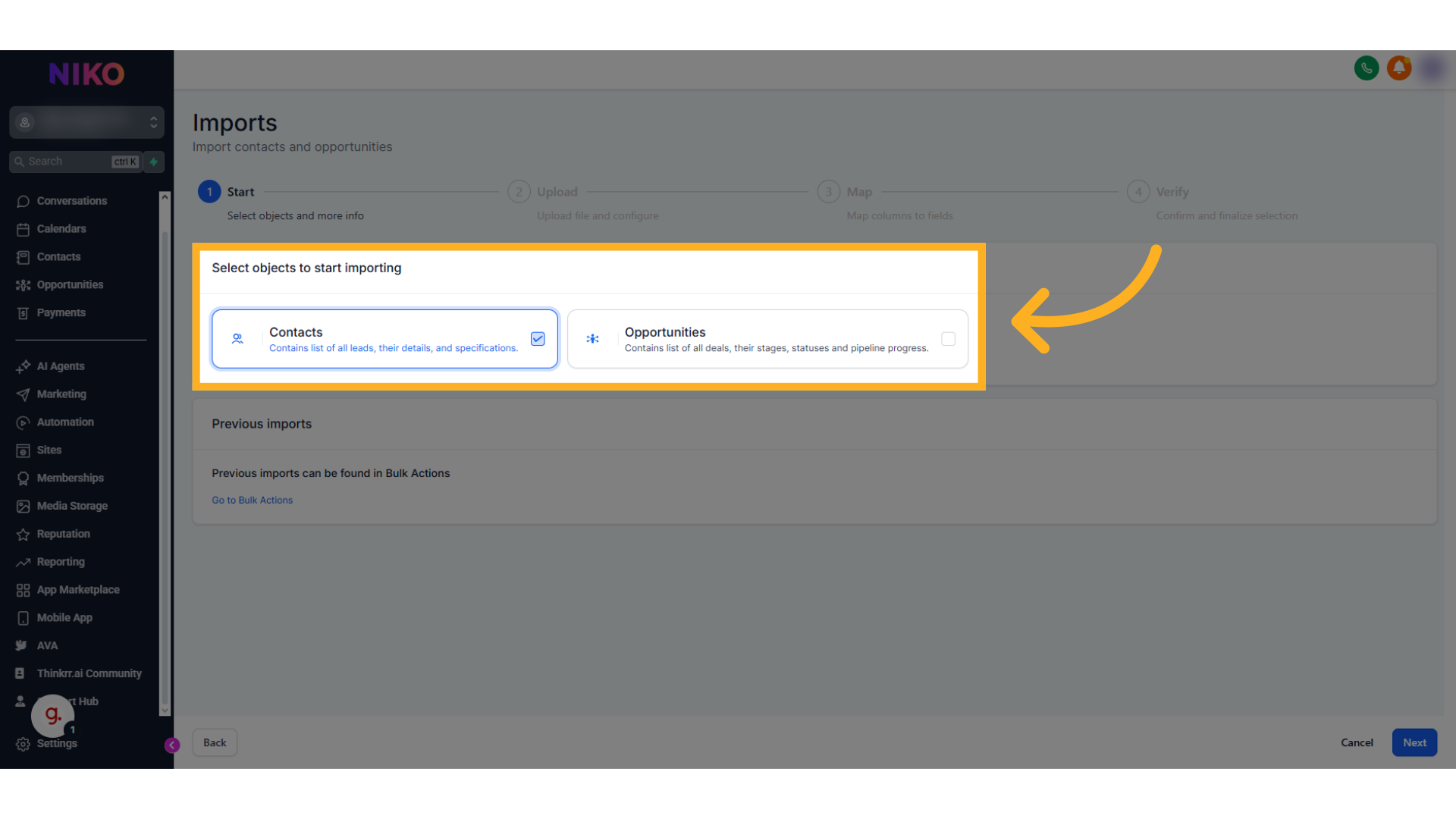The height and width of the screenshot is (819, 1456).
Task: Open the Settings menu item
Action: pos(57,744)
